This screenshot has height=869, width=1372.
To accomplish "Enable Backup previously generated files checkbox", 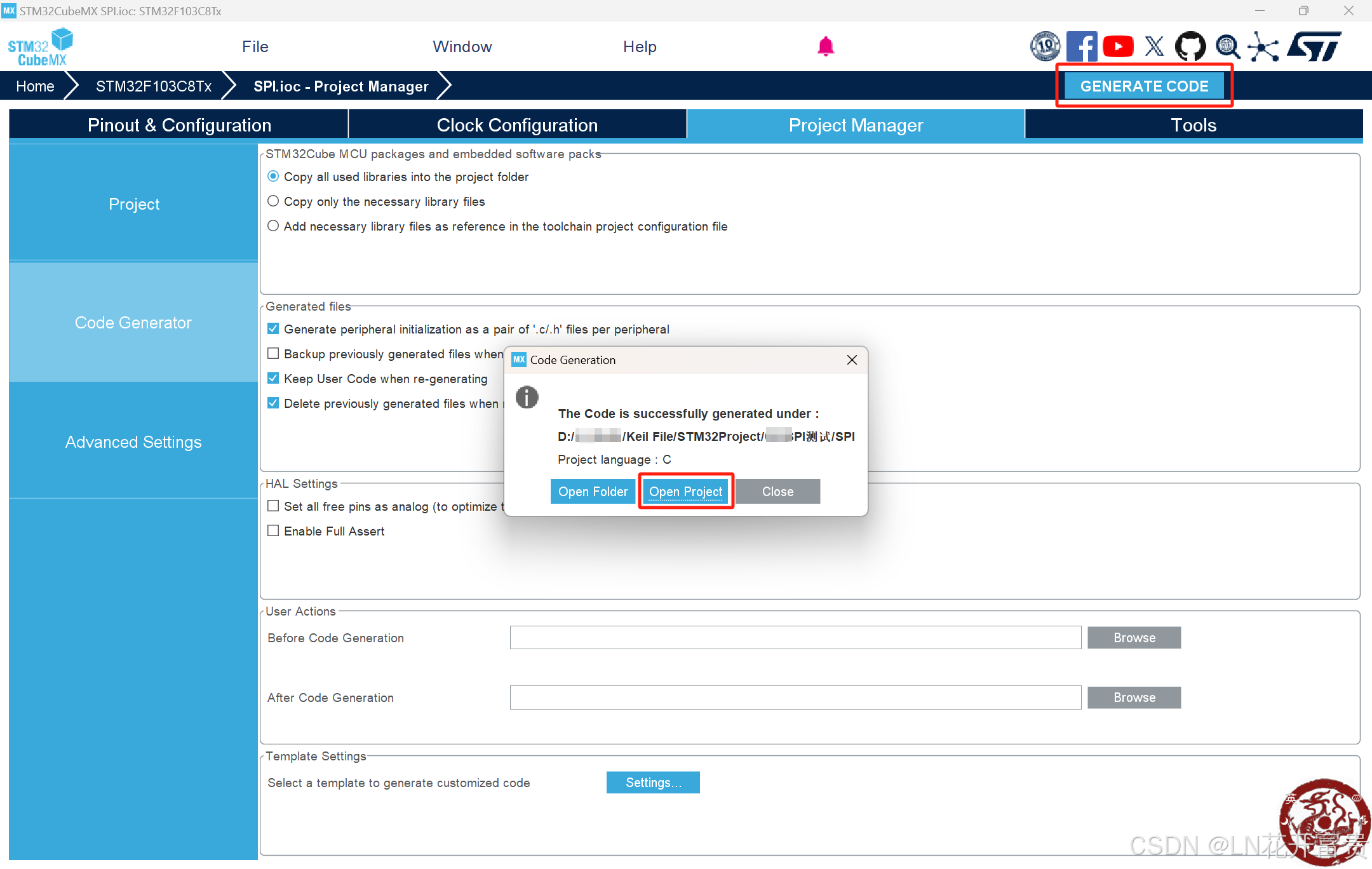I will pyautogui.click(x=273, y=354).
